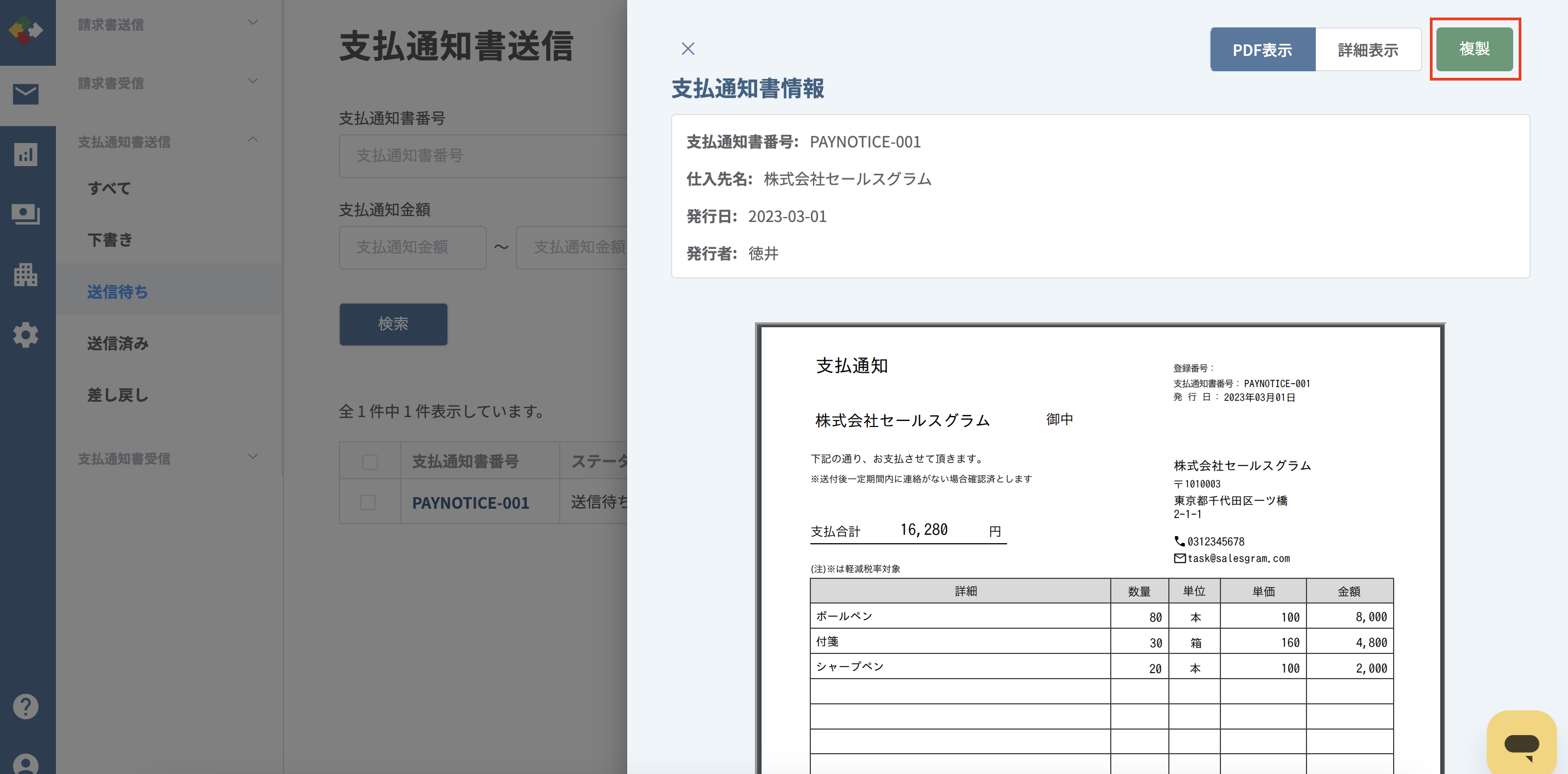Image resolution: width=1568 pixels, height=774 pixels.
Task: Toggle the select-all checkbox in table header
Action: (x=370, y=462)
